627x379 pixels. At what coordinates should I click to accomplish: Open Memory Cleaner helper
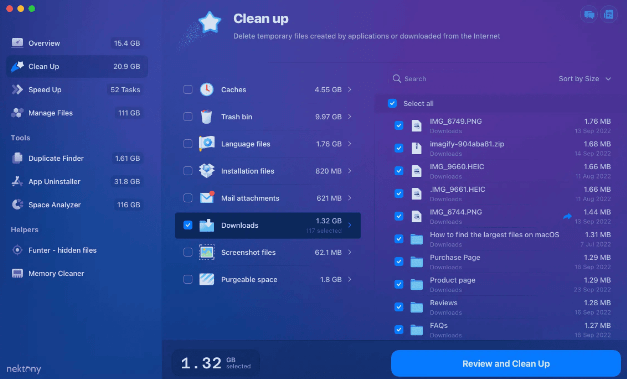[77, 273]
